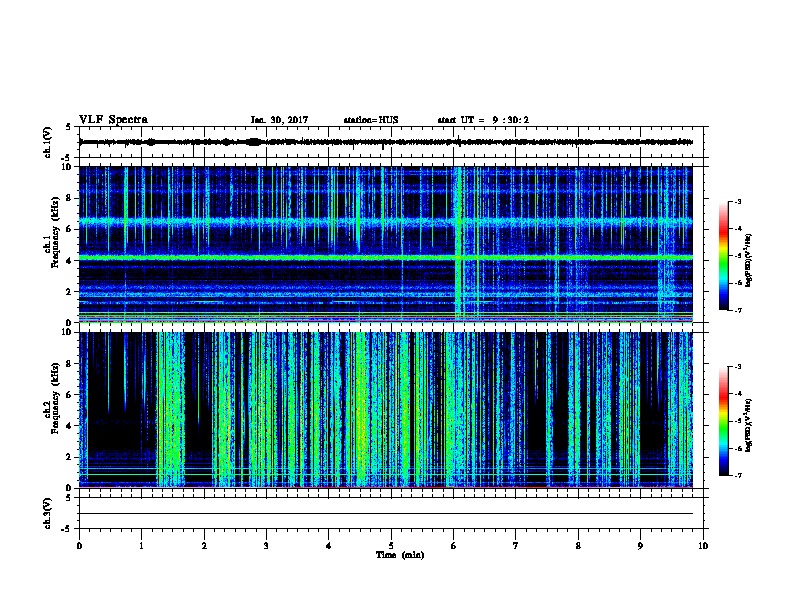Click the ch.1 spectrogram color scale bar
792x612 pixels.
click(723, 256)
